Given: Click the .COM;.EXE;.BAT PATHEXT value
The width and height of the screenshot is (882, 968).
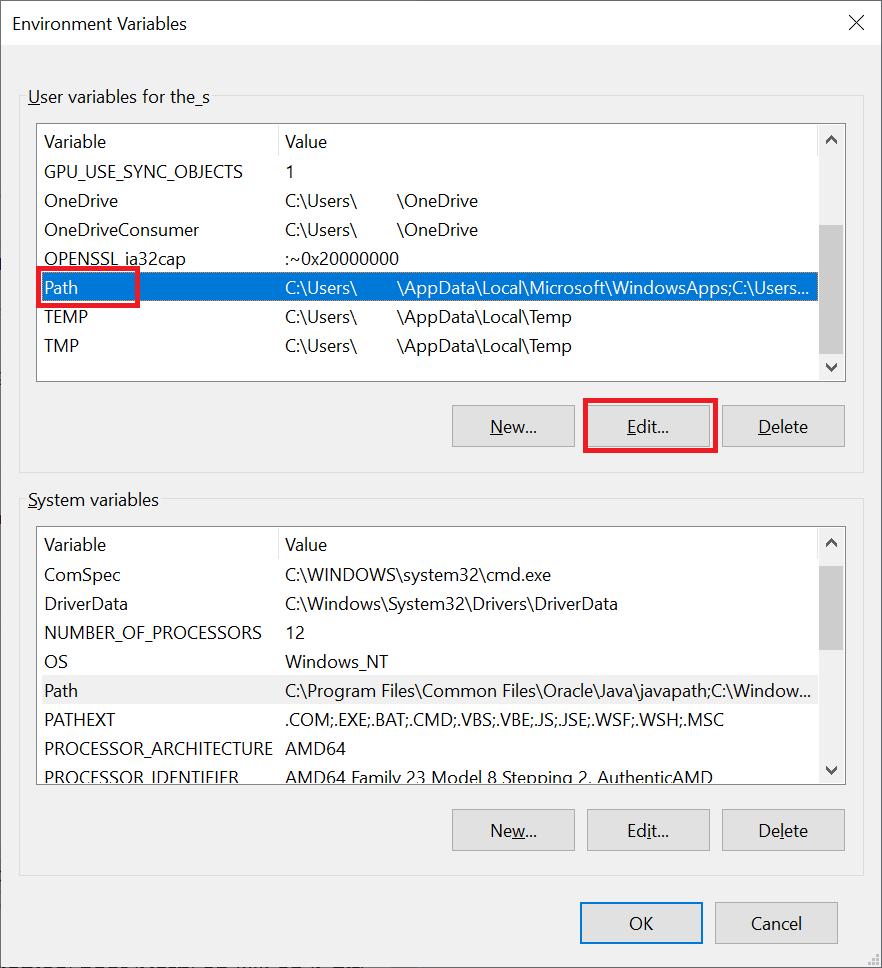Looking at the screenshot, I should [x=504, y=720].
